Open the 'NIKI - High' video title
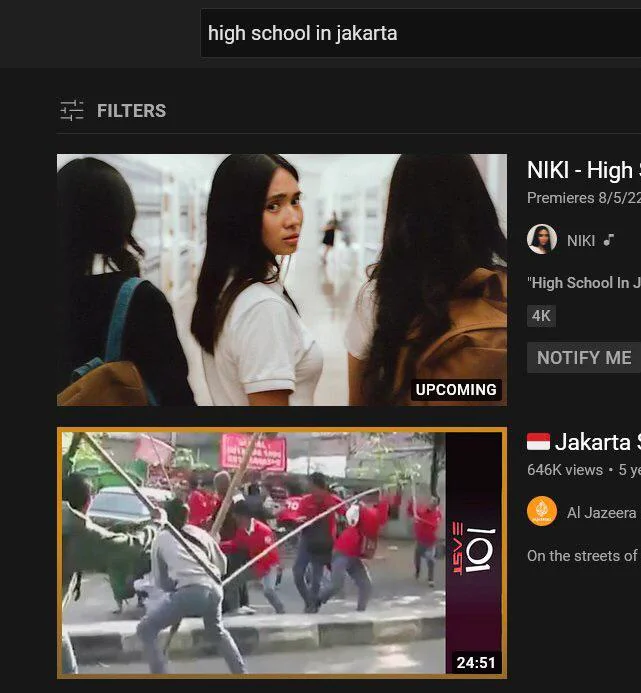 click(x=584, y=170)
